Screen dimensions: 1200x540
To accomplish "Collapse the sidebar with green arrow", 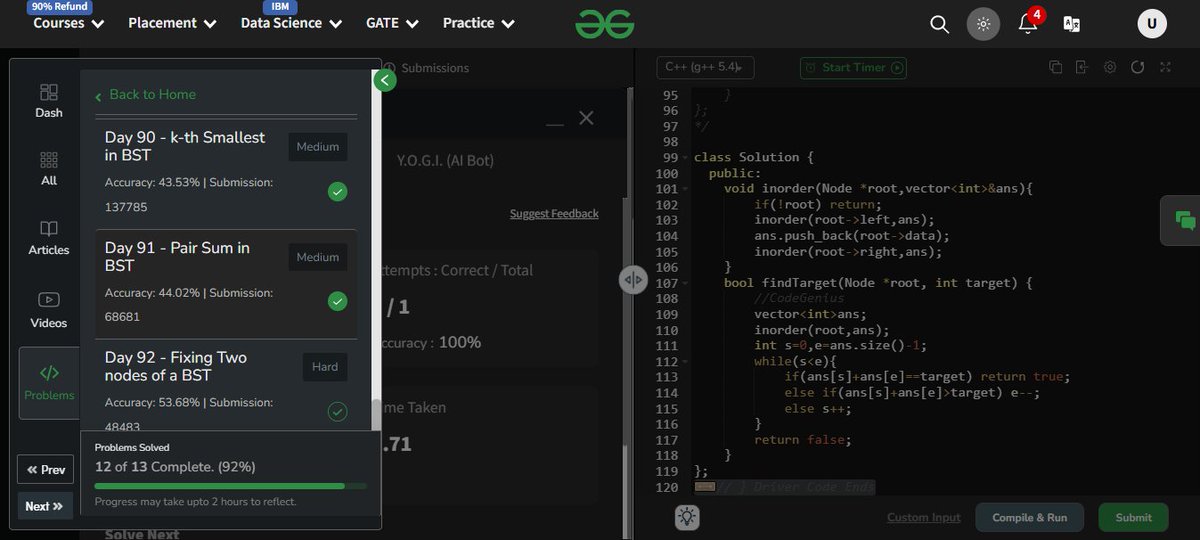I will [x=384, y=81].
